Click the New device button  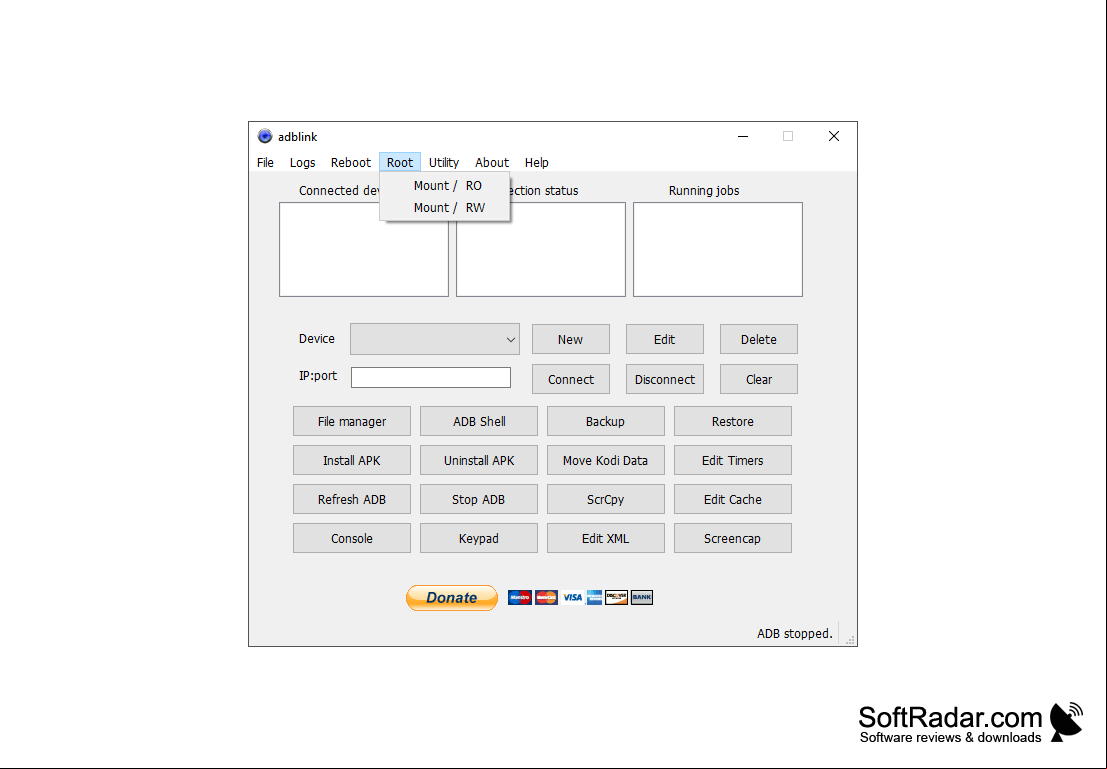[x=570, y=339]
